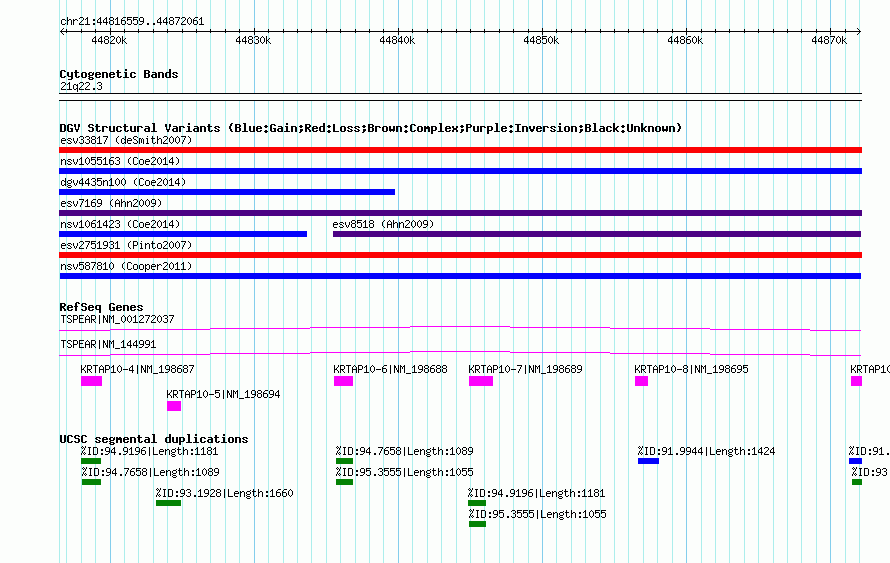Select the KRTAP10-4|NM_198687 label
The height and width of the screenshot is (563, 890).
[x=137, y=369]
